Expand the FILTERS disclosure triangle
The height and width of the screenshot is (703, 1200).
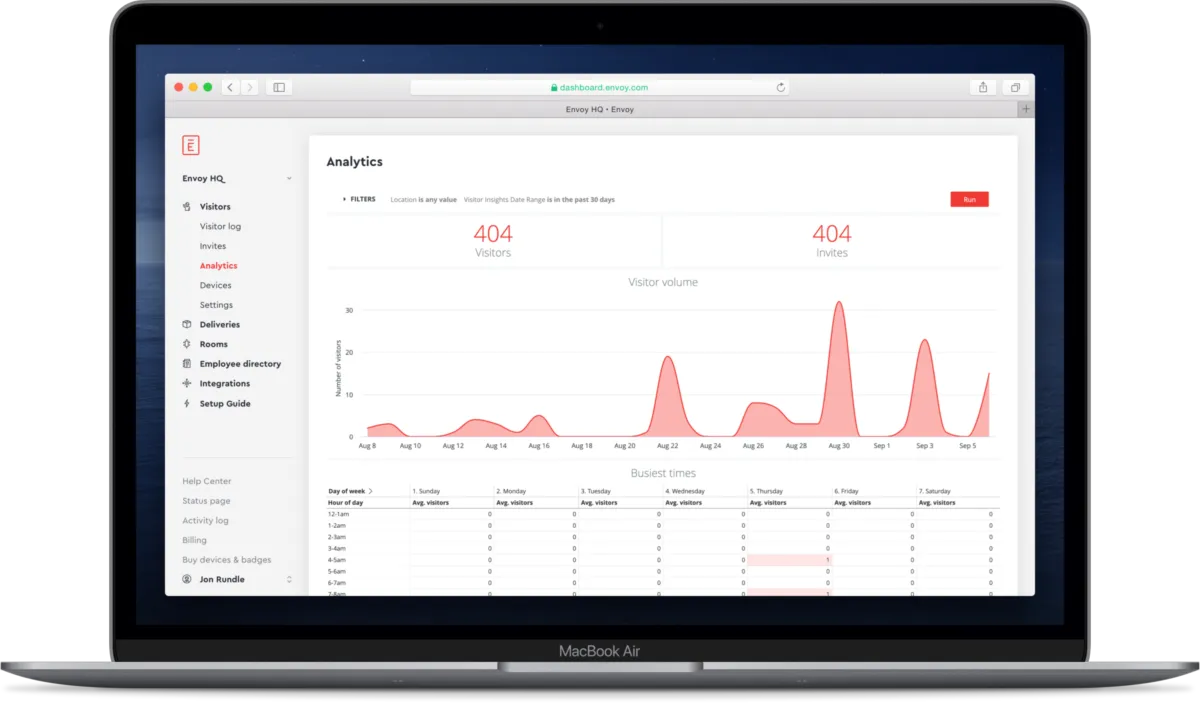pyautogui.click(x=344, y=199)
